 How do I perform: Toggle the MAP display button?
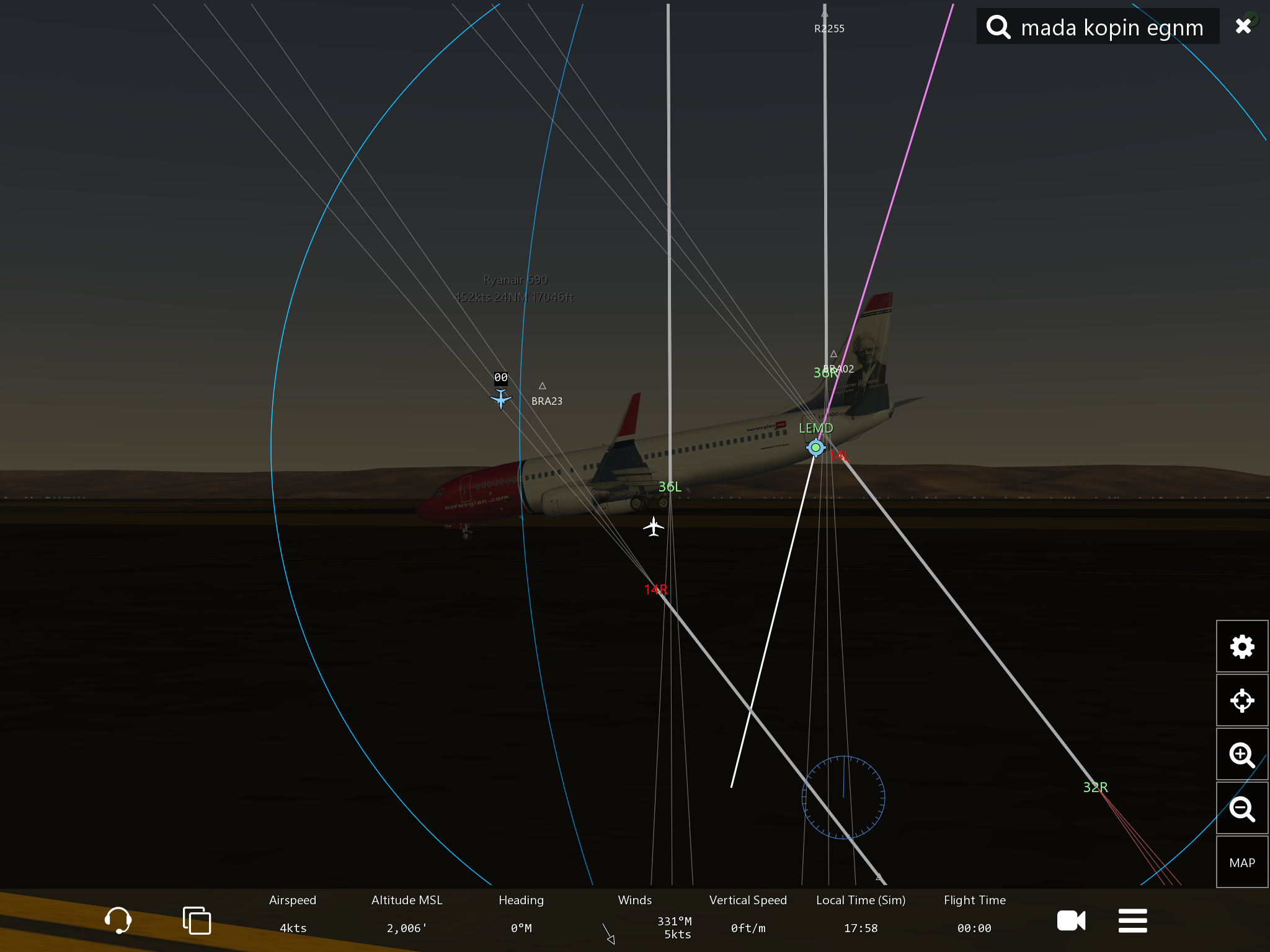click(x=1241, y=862)
